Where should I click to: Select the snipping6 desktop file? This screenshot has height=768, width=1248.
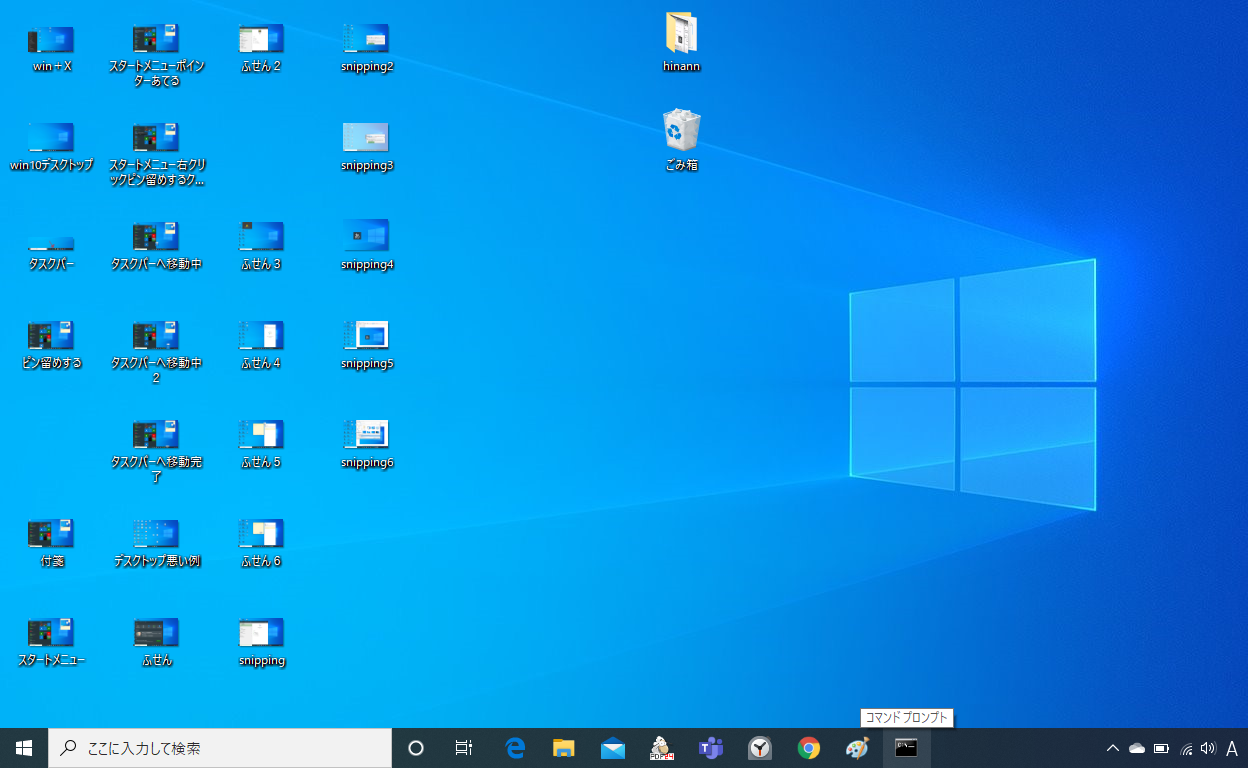(x=367, y=445)
